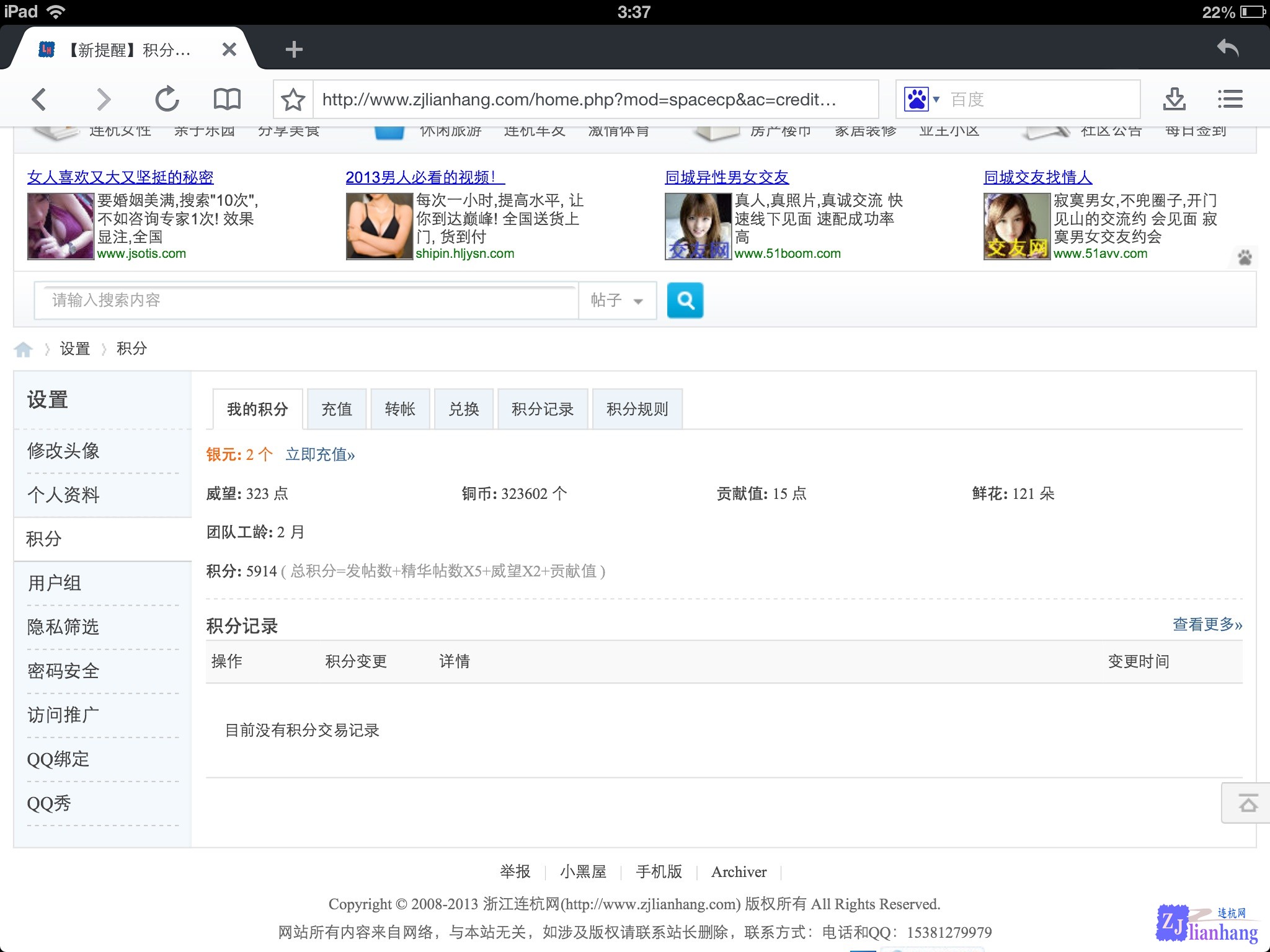The image size is (1270, 952).
Task: Click the 小黑屋 footer link
Action: tap(583, 872)
